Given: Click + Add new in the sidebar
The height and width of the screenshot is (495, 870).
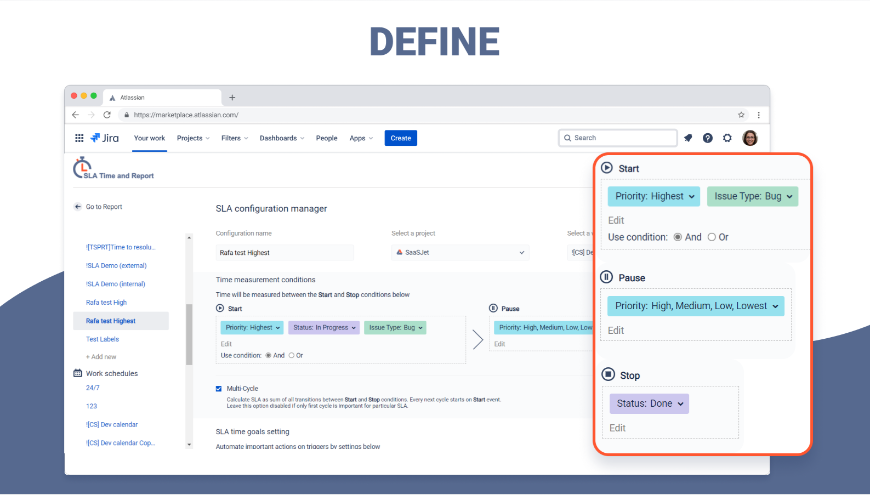Looking at the screenshot, I should point(101,357).
